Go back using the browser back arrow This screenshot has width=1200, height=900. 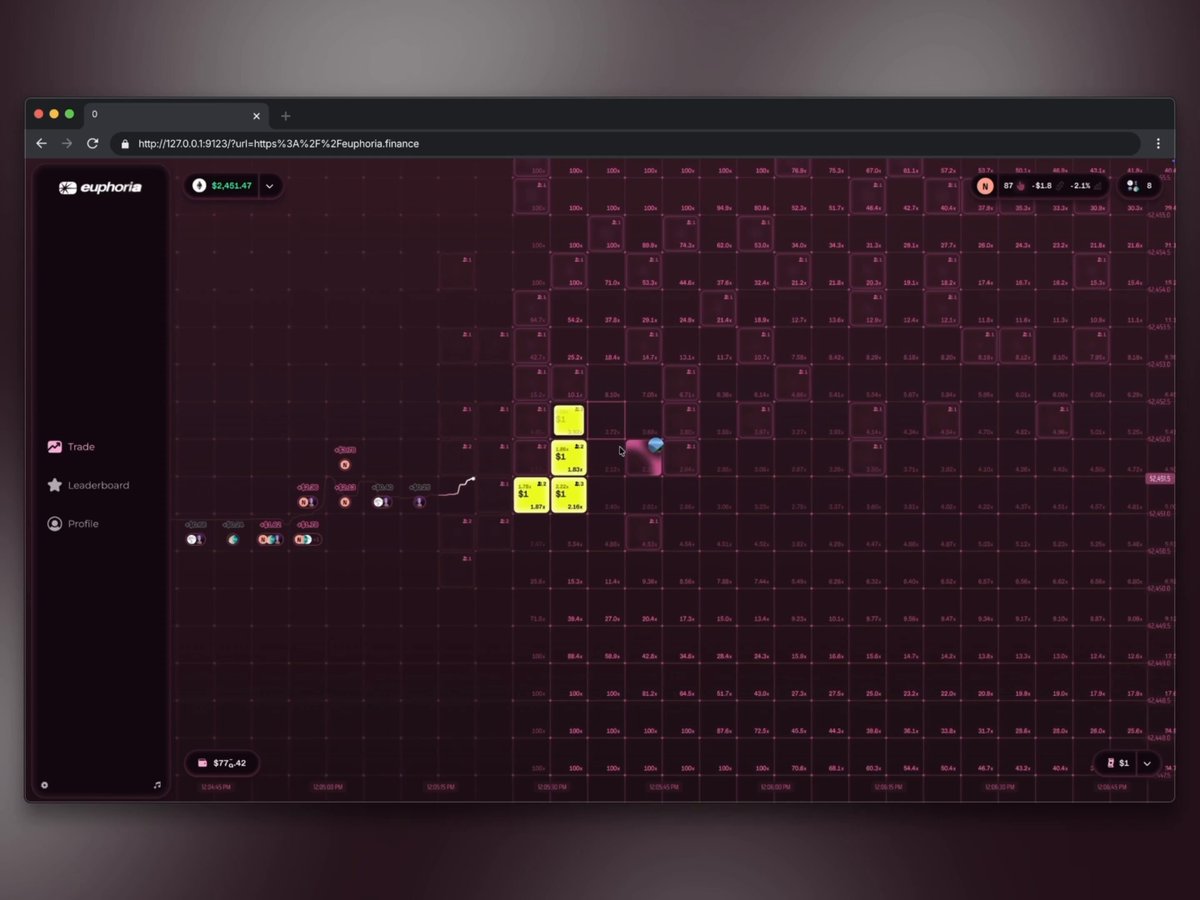[42, 143]
